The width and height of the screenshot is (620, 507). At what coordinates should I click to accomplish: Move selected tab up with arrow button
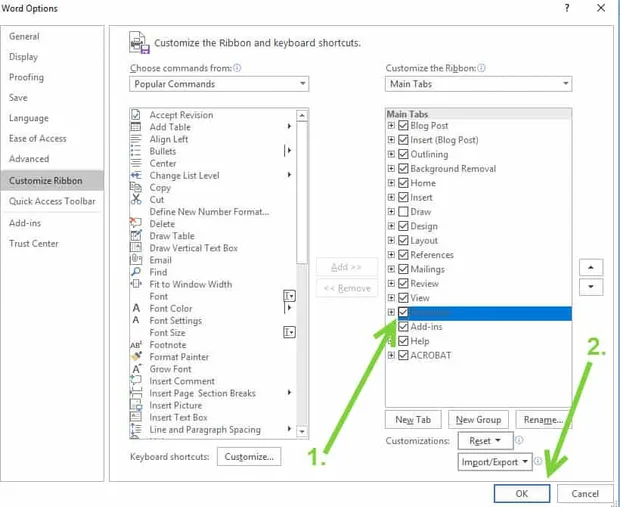point(591,268)
